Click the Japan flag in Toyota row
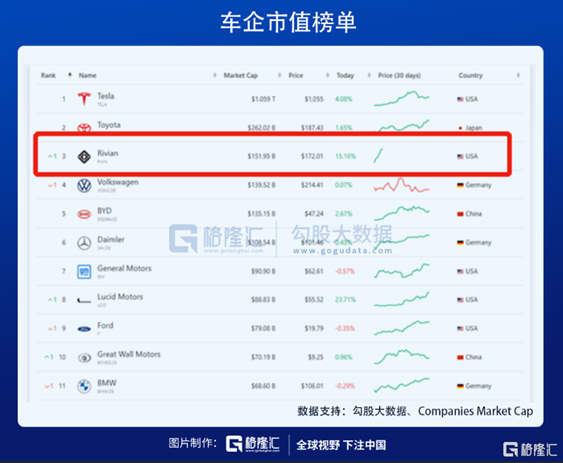The width and height of the screenshot is (563, 463). (460, 128)
